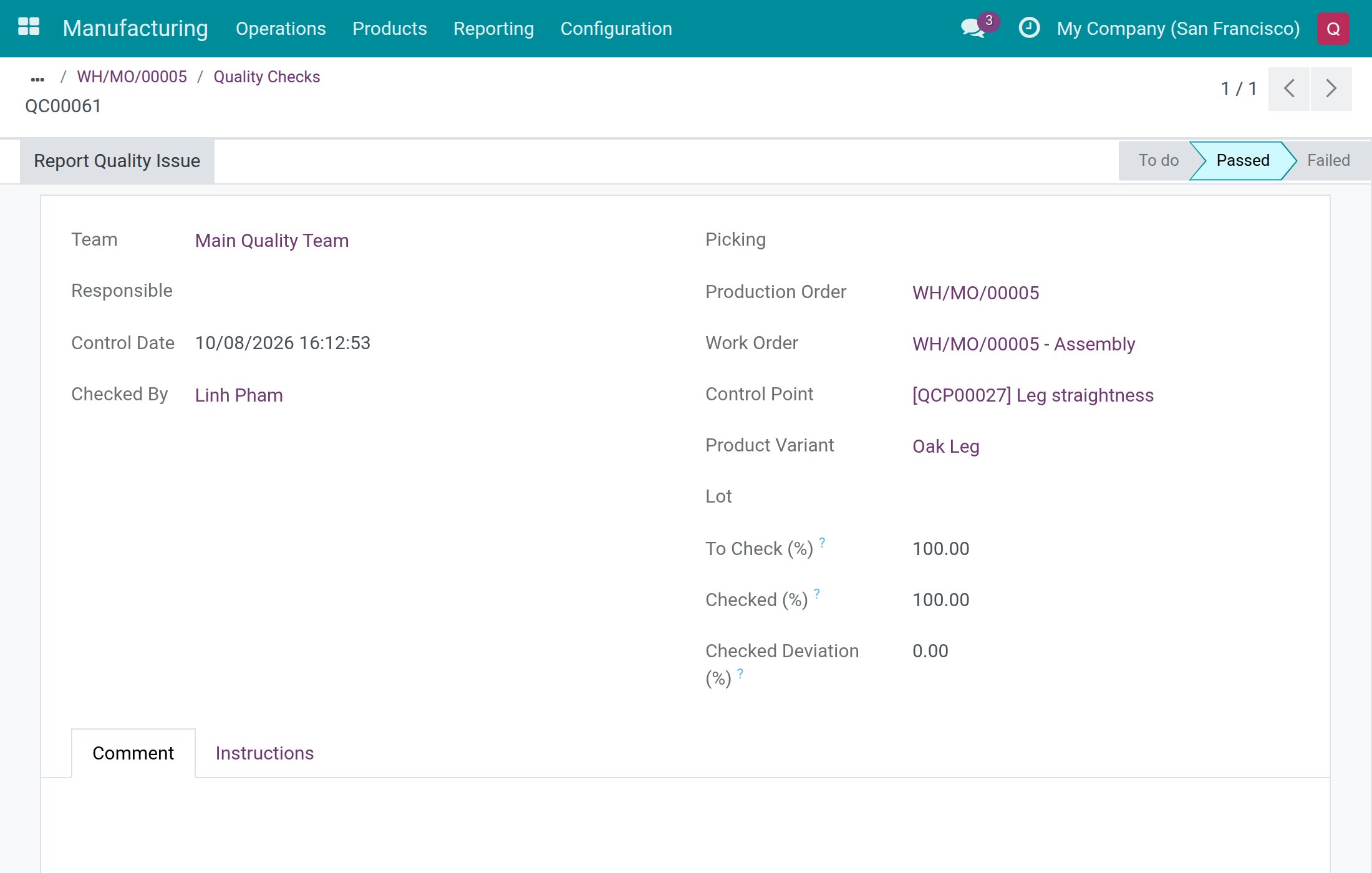Open the Reporting menu
Screen dimensions: 1372x873
click(x=493, y=29)
